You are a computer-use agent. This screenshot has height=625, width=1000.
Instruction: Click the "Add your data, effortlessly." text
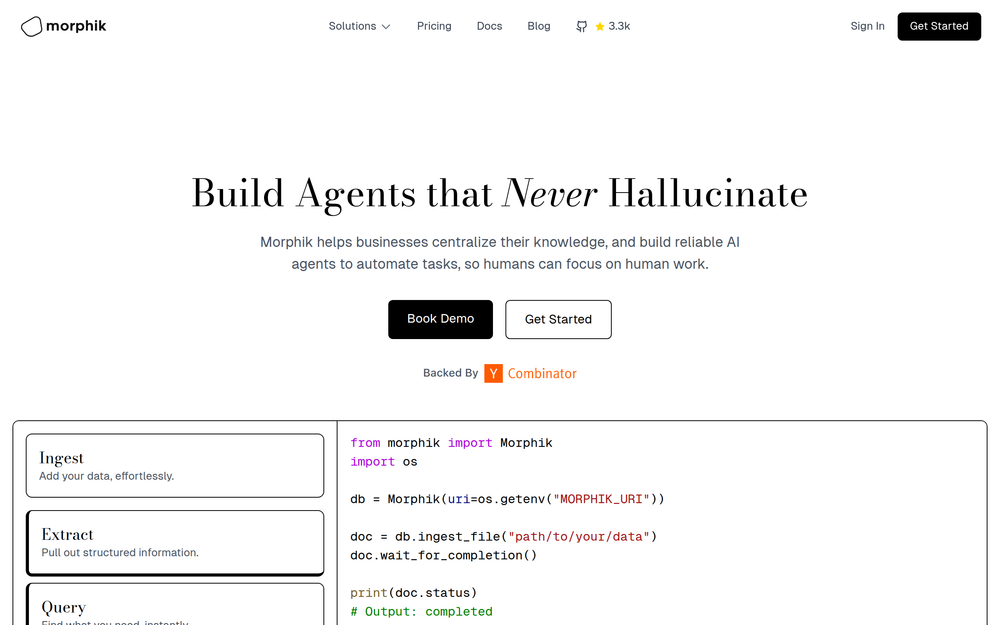pyautogui.click(x=107, y=476)
